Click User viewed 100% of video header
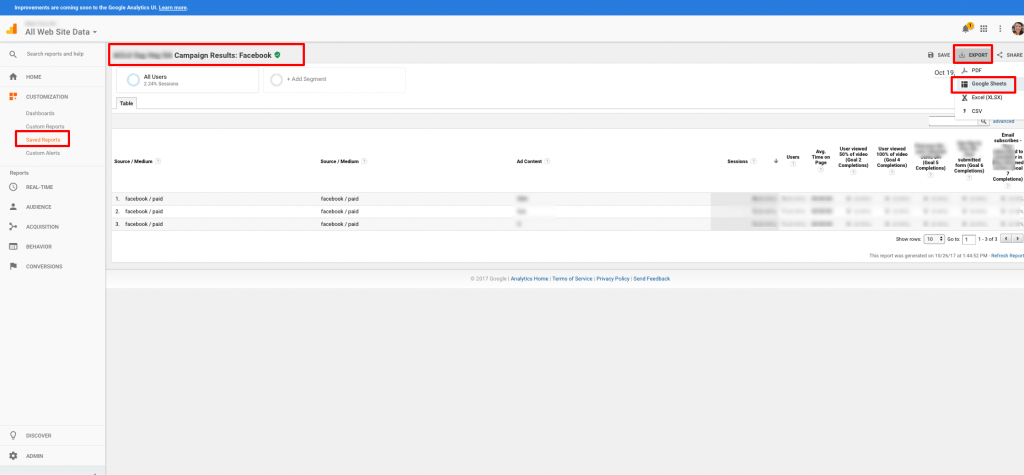Screen dimensions: 1024x475 893,157
